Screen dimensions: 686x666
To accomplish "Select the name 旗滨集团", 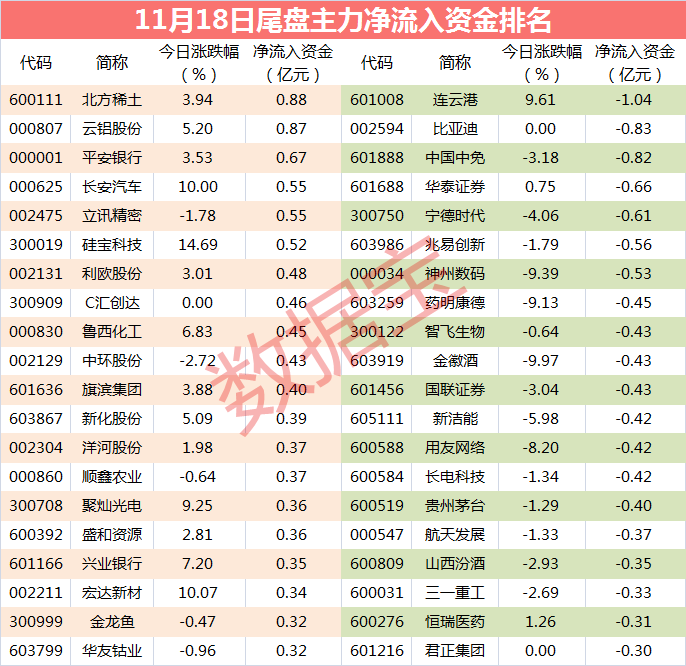I will tap(112, 389).
